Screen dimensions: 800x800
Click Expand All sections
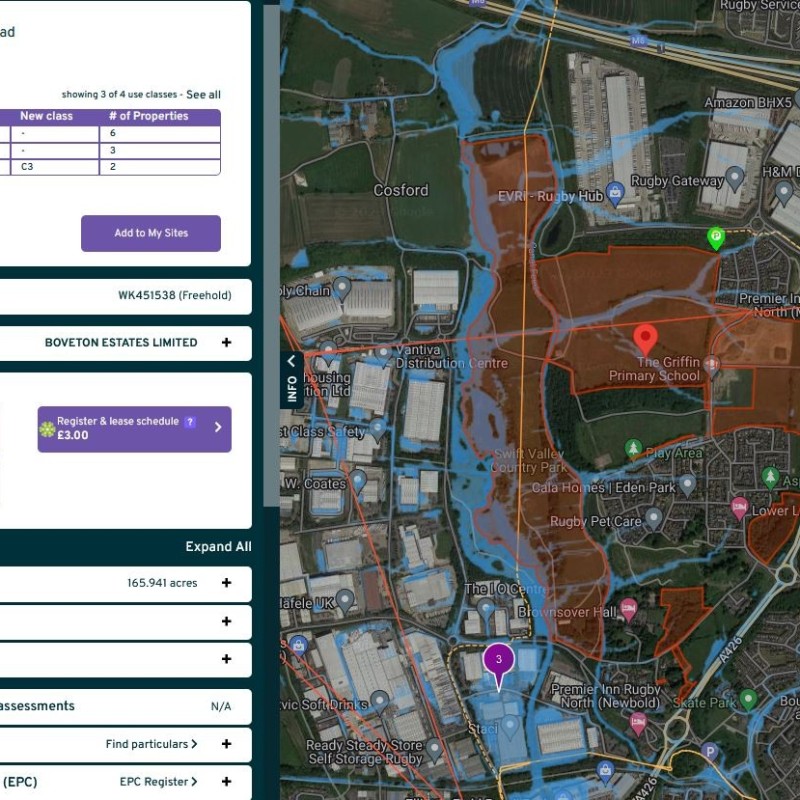218,547
